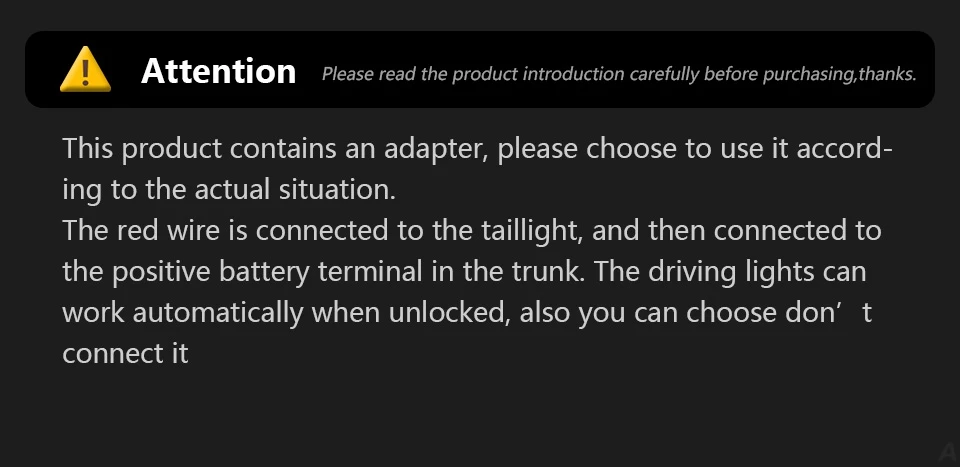Click the word "thanks." in the banner
This screenshot has height=467, width=960.
coord(888,74)
